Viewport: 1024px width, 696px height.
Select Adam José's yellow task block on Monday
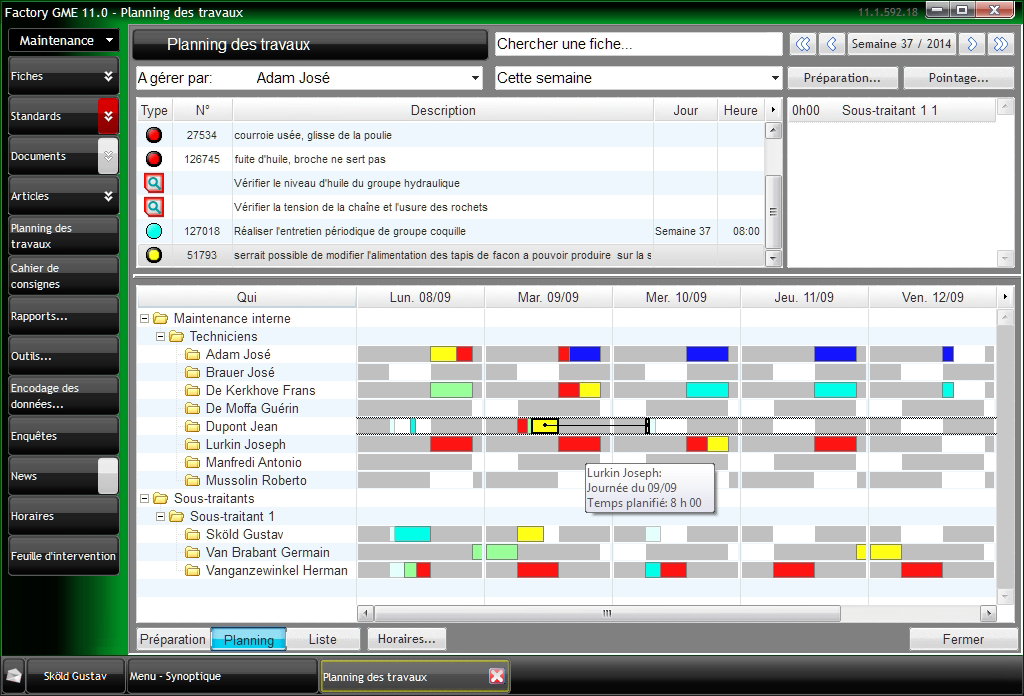[x=443, y=355]
